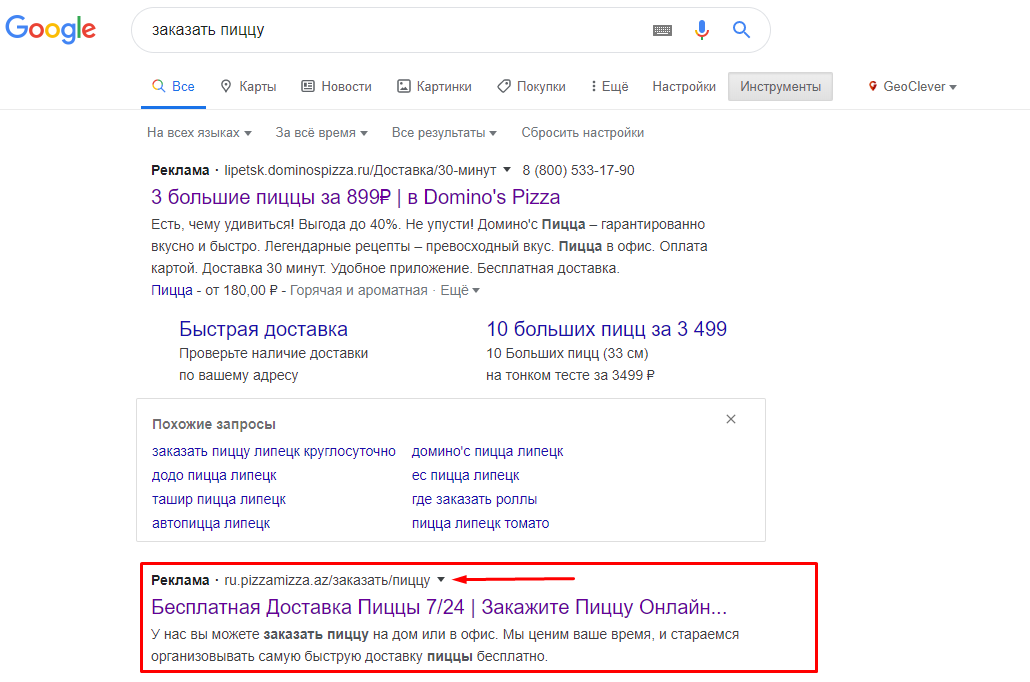Open the on-screen keyboard icon
Viewport: 1030px width, 682px height.
[x=662, y=30]
